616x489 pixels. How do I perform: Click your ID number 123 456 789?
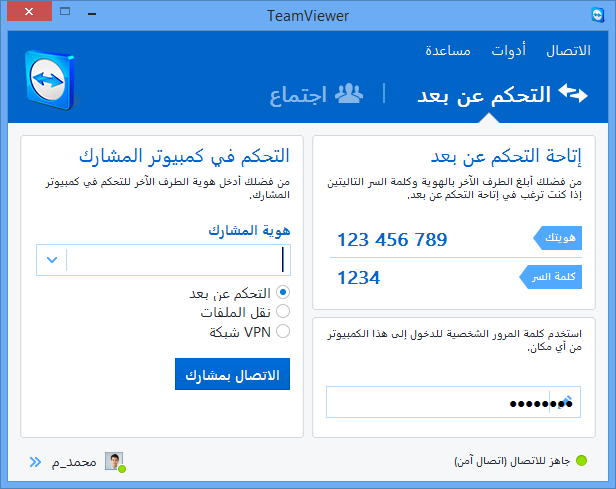[392, 240]
